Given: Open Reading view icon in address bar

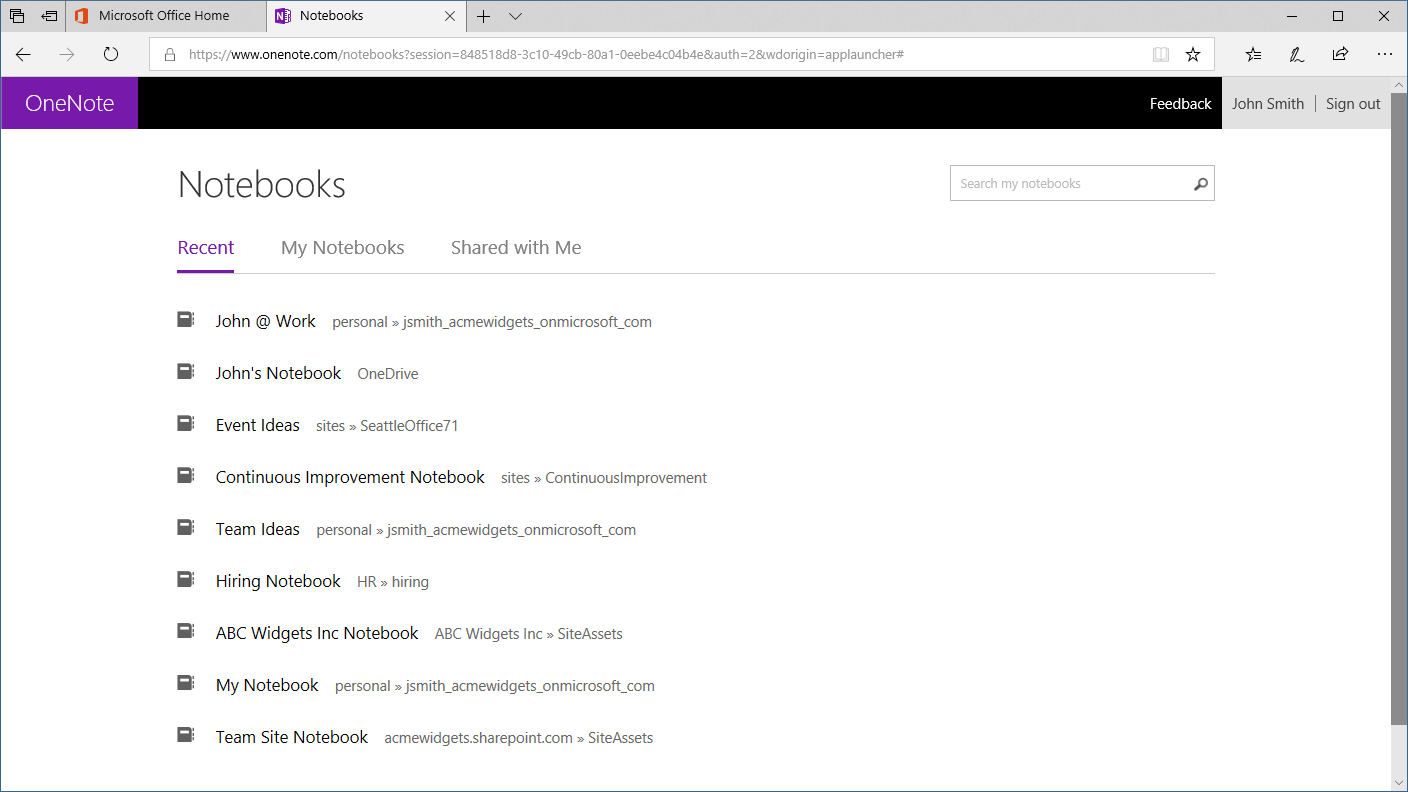Looking at the screenshot, I should pyautogui.click(x=1161, y=55).
